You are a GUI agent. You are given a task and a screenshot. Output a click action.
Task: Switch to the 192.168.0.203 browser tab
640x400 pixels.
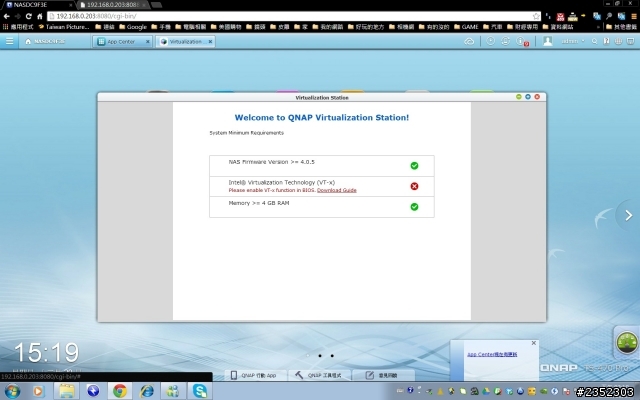coord(112,5)
